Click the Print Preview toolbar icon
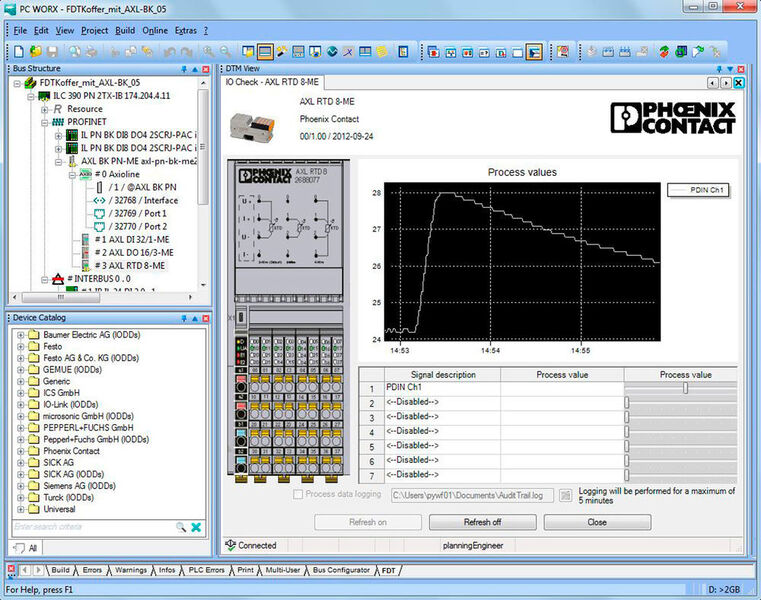The height and width of the screenshot is (600, 761). (x=74, y=51)
